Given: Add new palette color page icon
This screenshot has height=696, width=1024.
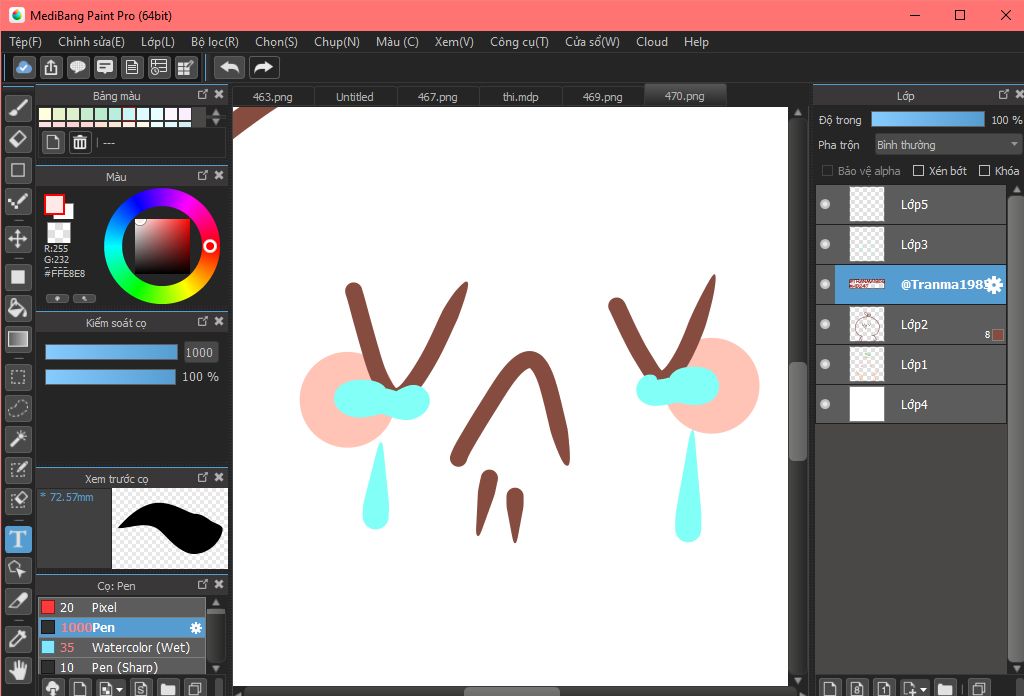Looking at the screenshot, I should click(53, 142).
